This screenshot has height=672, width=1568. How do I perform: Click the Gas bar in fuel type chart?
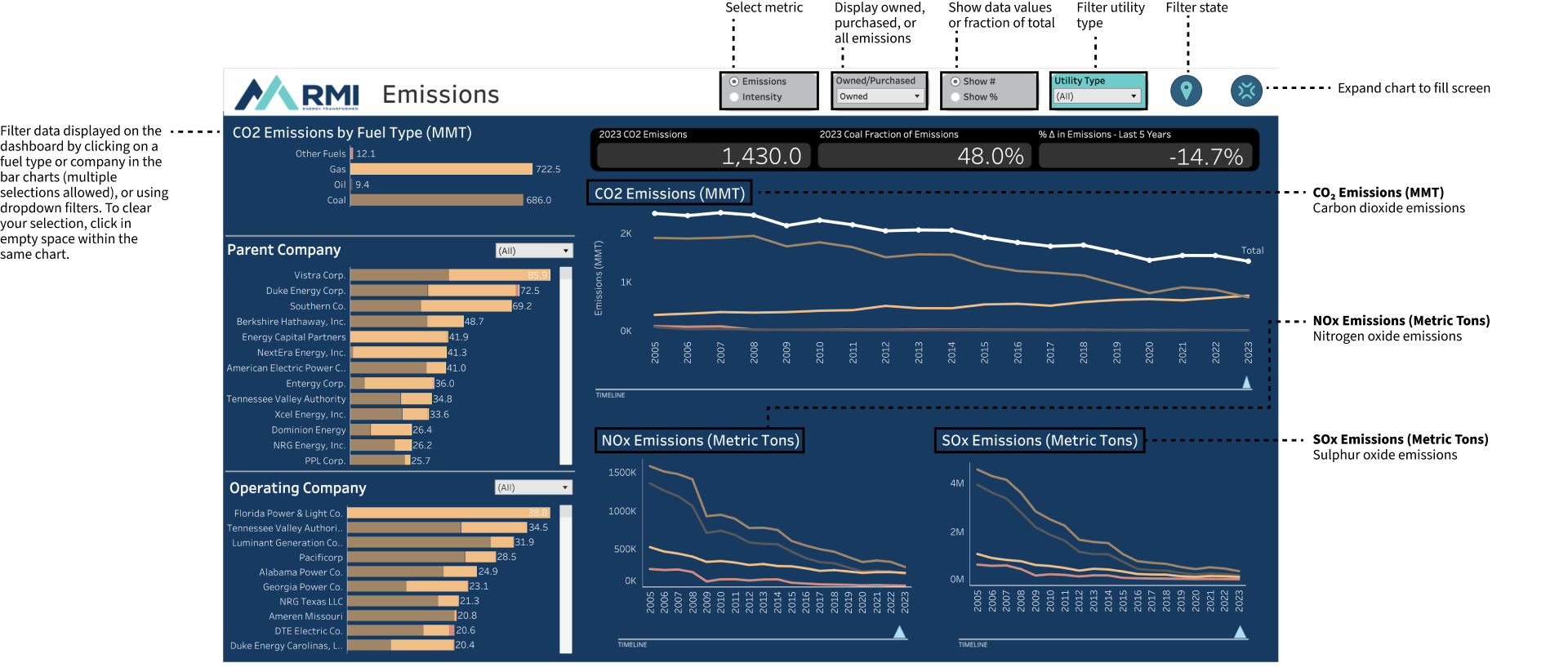tap(441, 169)
